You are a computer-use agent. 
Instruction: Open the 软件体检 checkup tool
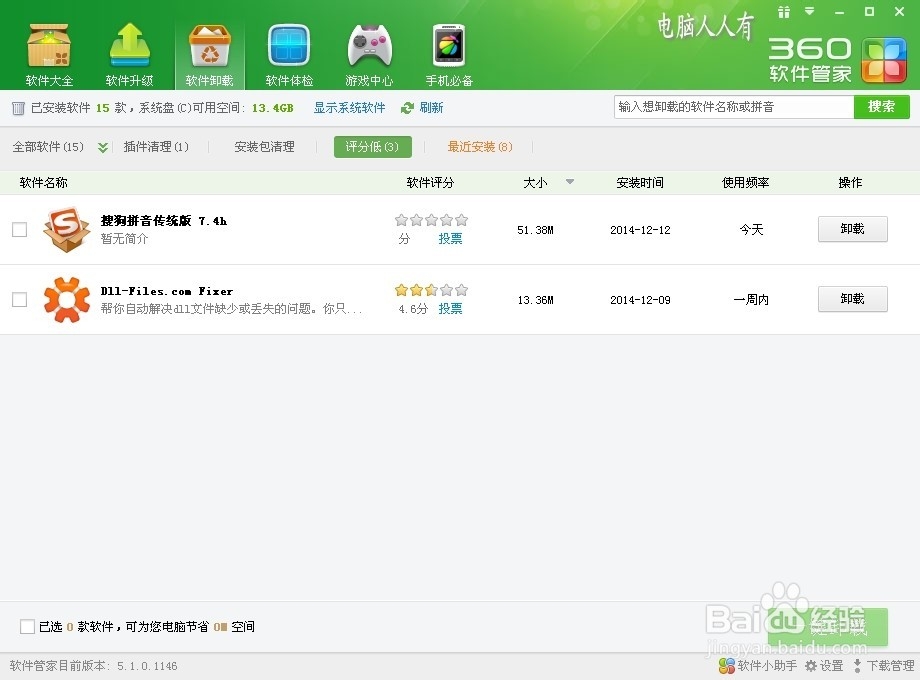[x=288, y=52]
